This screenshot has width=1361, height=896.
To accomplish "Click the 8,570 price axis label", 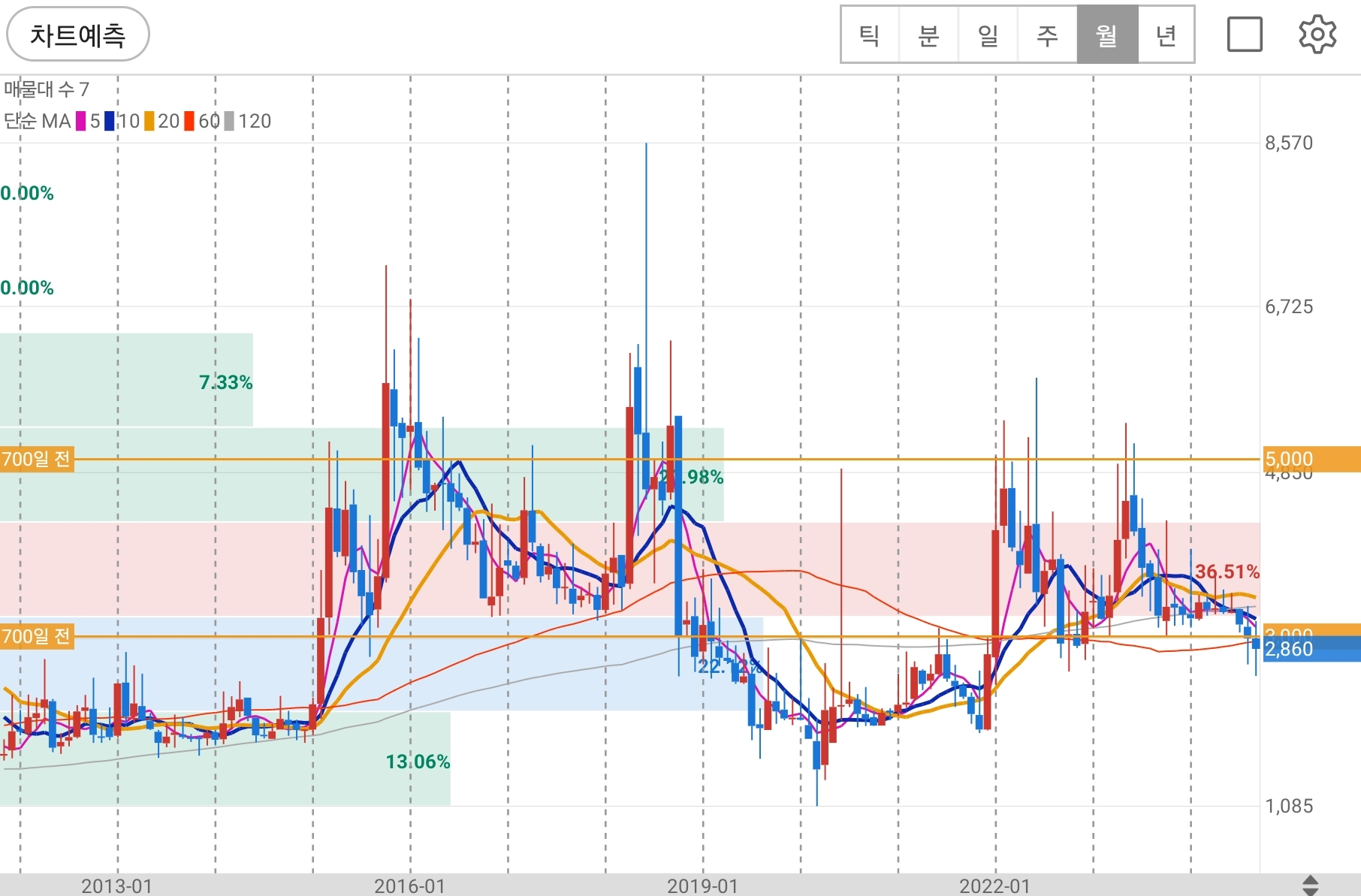I will (x=1289, y=143).
